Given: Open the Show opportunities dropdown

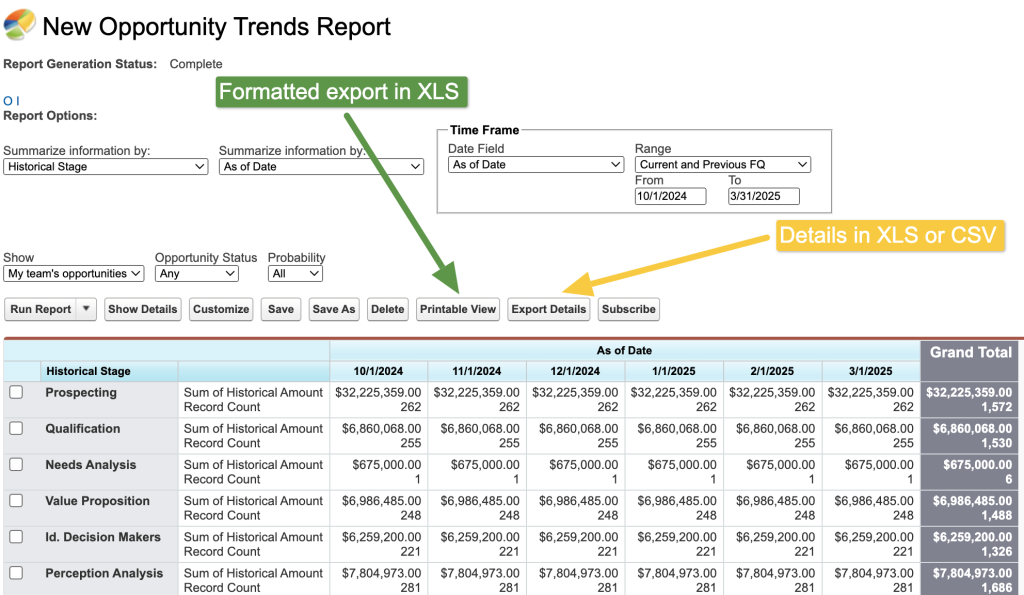Looking at the screenshot, I should (x=74, y=274).
